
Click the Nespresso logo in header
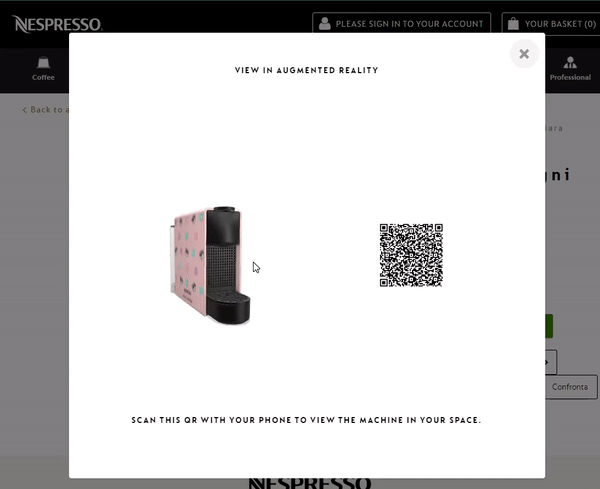(56, 23)
